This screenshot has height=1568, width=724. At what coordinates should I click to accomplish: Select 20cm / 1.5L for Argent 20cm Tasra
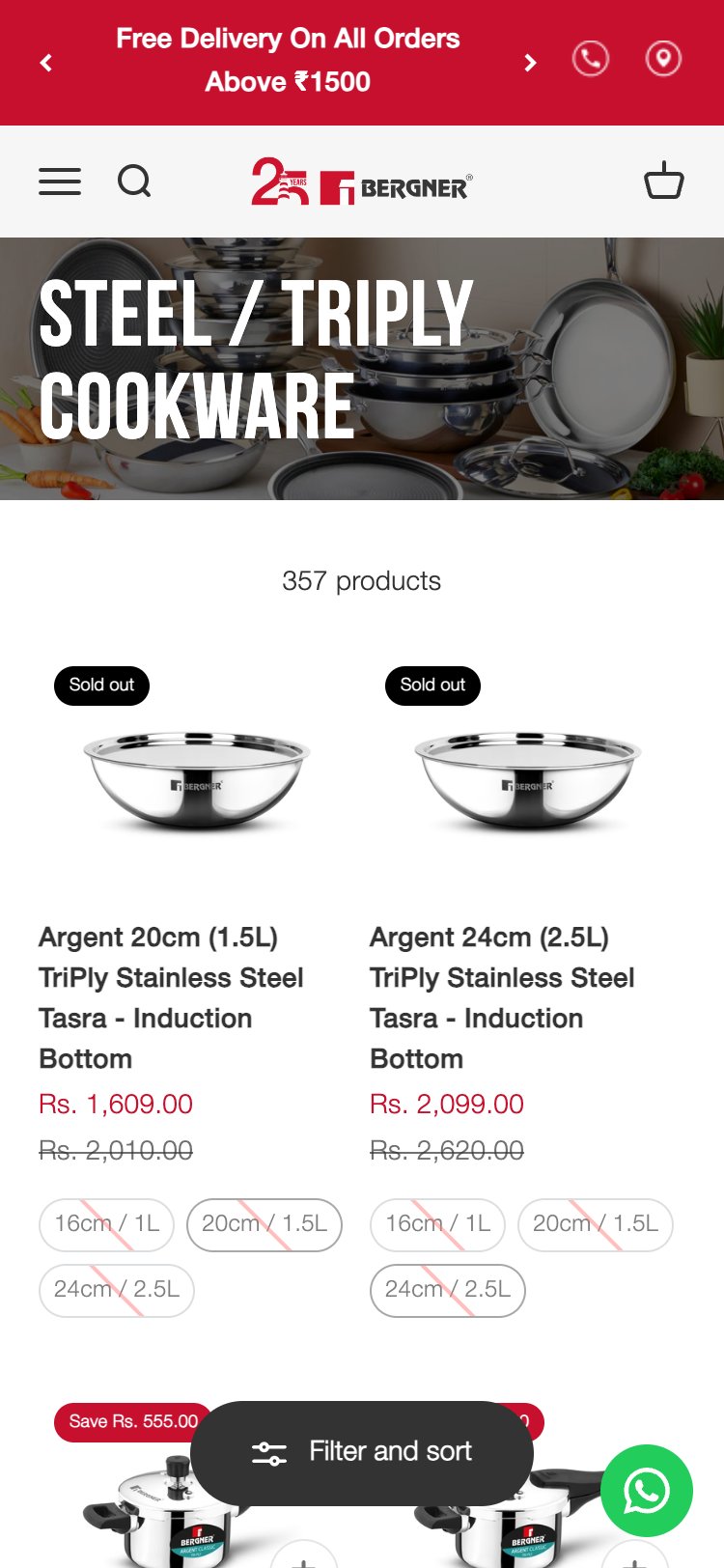tap(264, 1224)
